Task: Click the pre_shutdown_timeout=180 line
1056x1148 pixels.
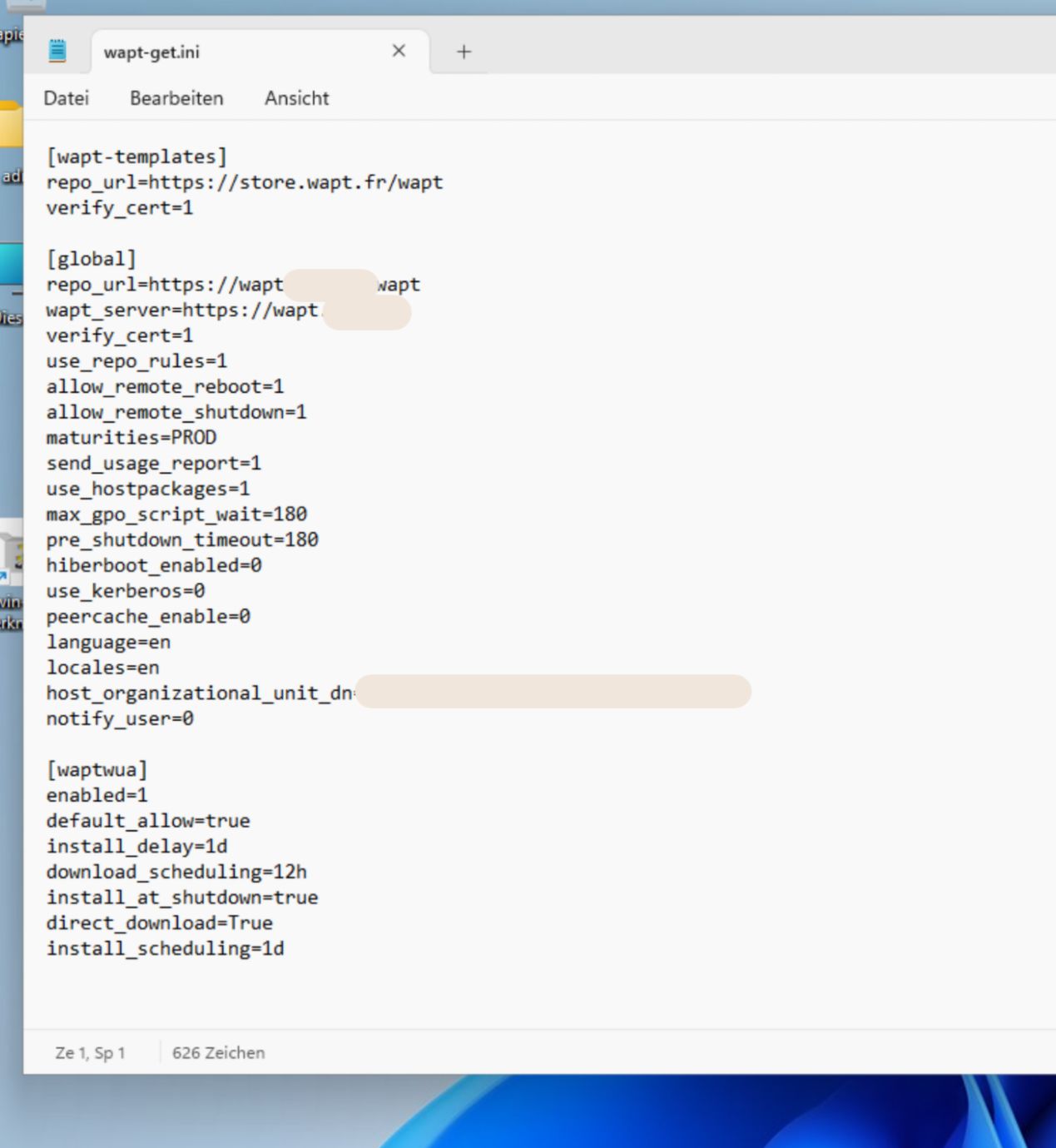Action: (182, 540)
